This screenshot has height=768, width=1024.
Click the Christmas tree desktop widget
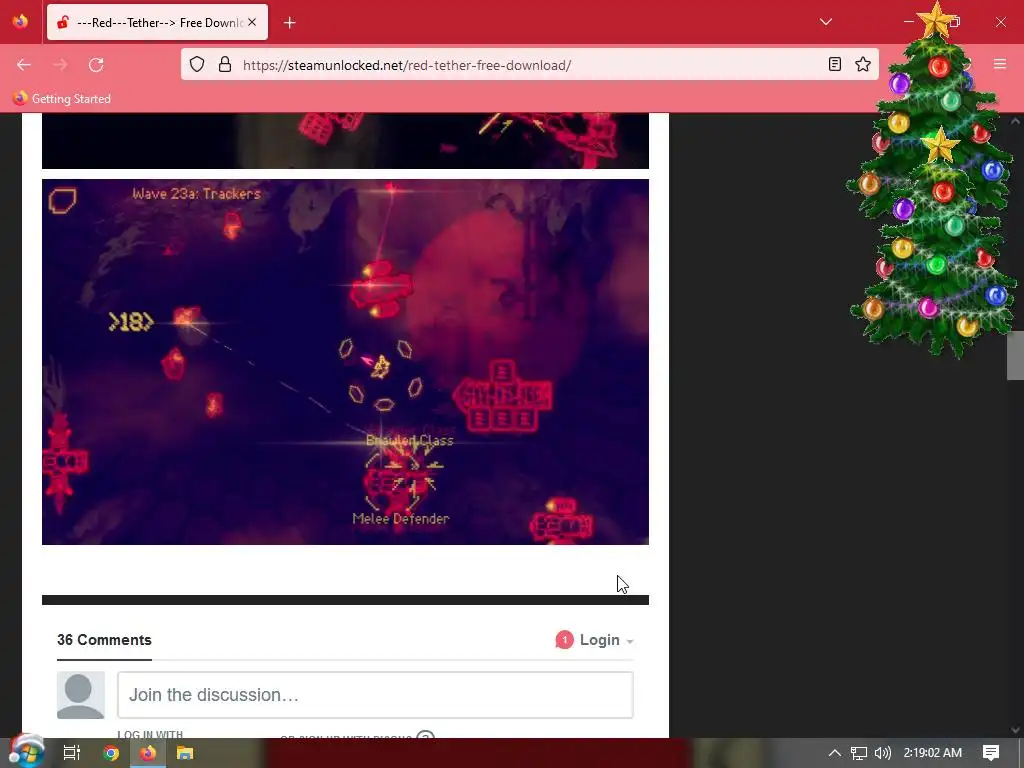(934, 180)
